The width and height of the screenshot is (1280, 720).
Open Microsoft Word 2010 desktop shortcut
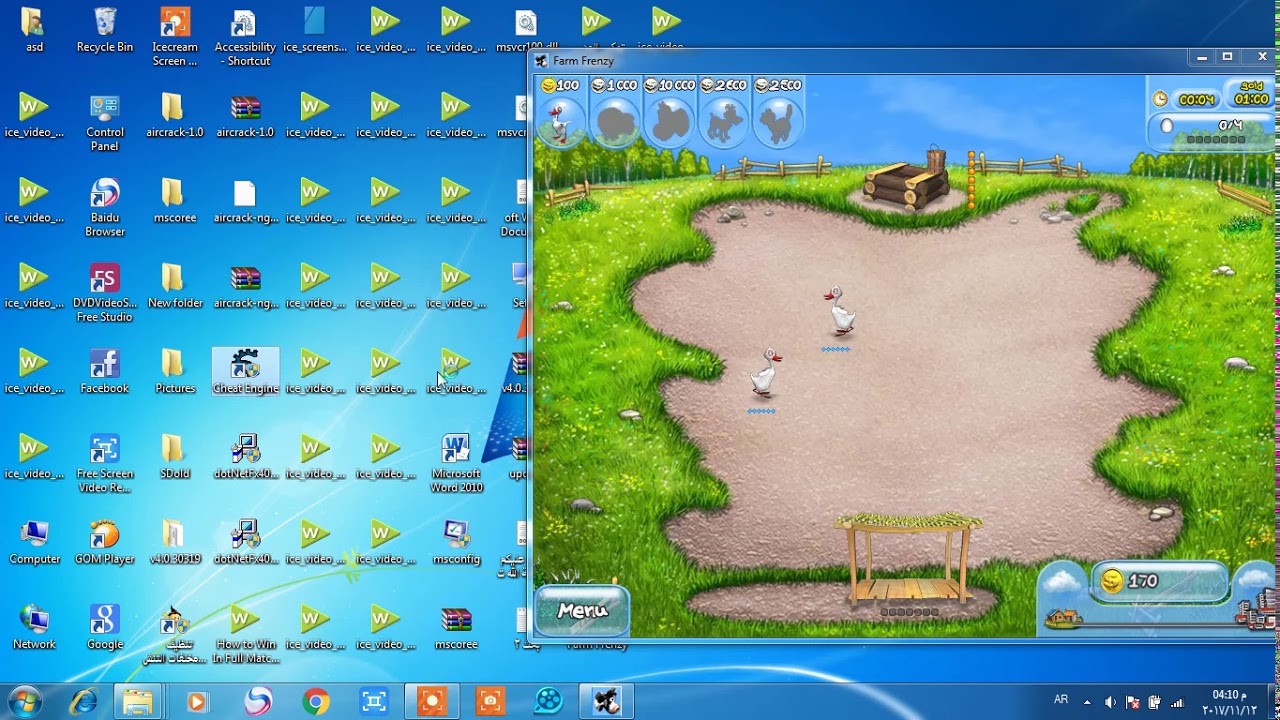point(456,464)
